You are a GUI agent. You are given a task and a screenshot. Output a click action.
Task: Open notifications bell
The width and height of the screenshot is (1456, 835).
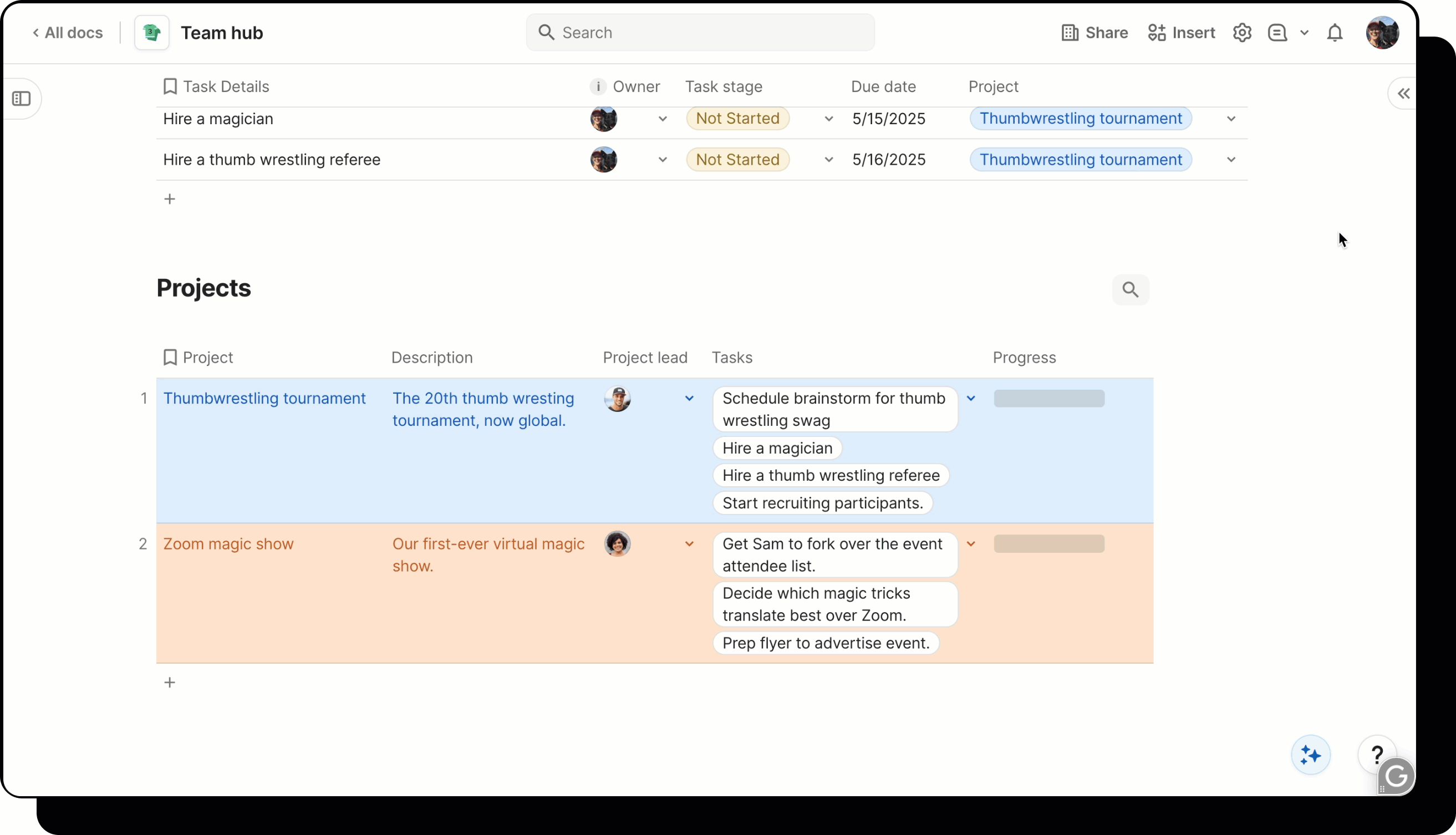pos(1335,33)
